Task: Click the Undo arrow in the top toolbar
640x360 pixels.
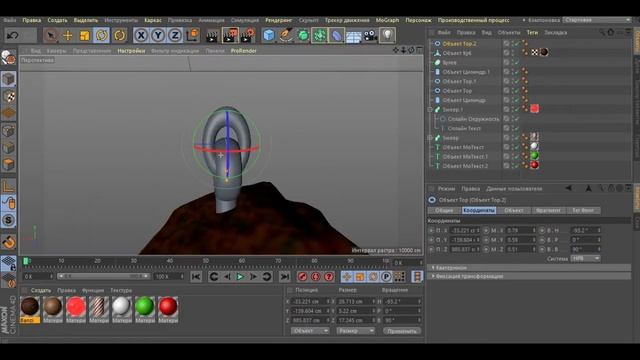Action: click(13, 36)
